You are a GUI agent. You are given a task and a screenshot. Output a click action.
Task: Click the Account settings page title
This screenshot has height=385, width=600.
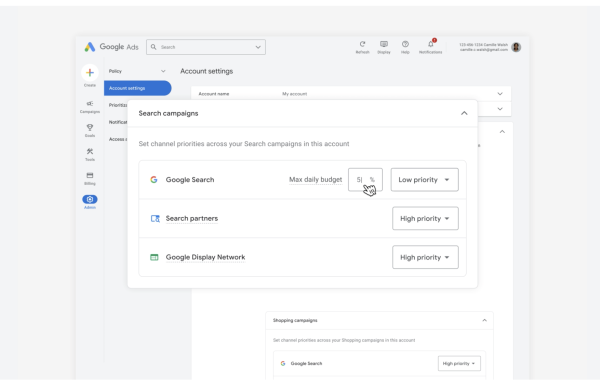207,71
